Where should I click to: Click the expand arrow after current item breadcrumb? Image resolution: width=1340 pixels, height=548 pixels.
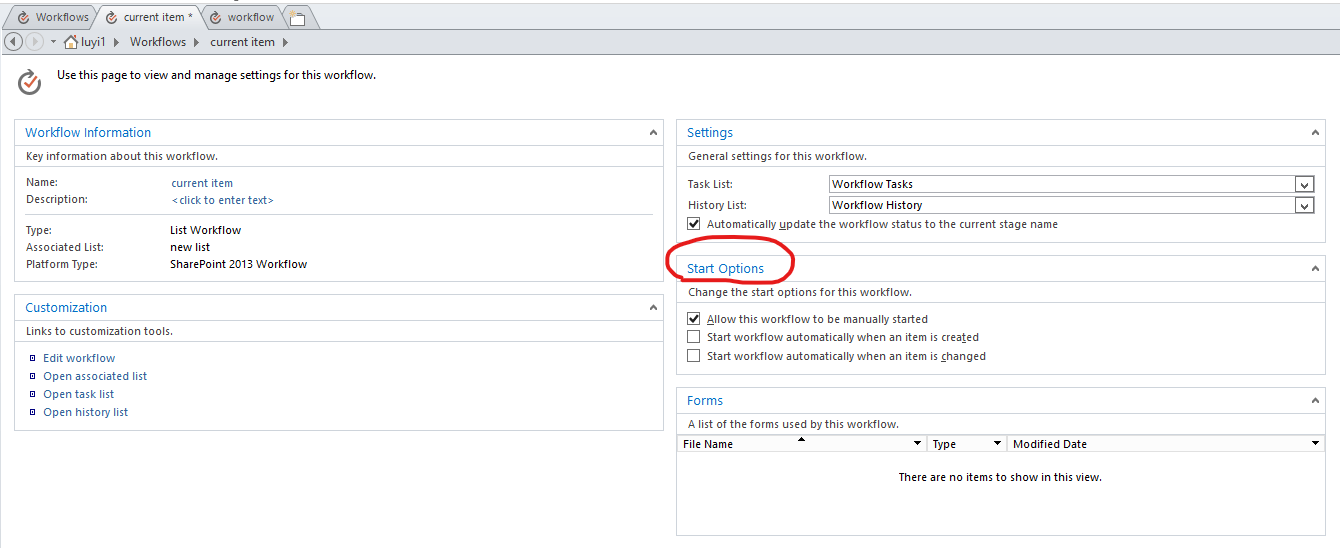(285, 42)
